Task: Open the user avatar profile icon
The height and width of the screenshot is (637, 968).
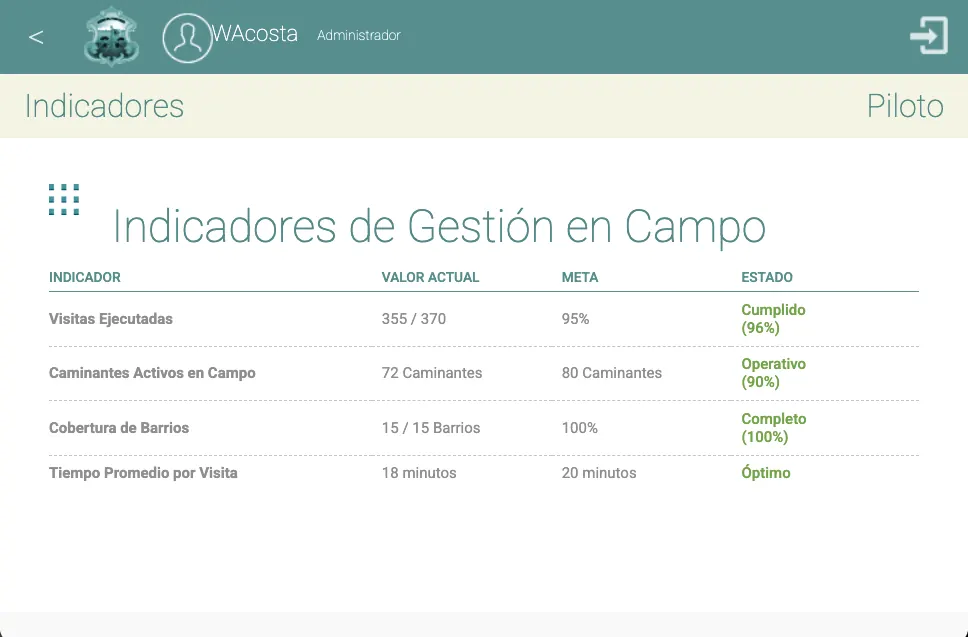Action: (187, 38)
